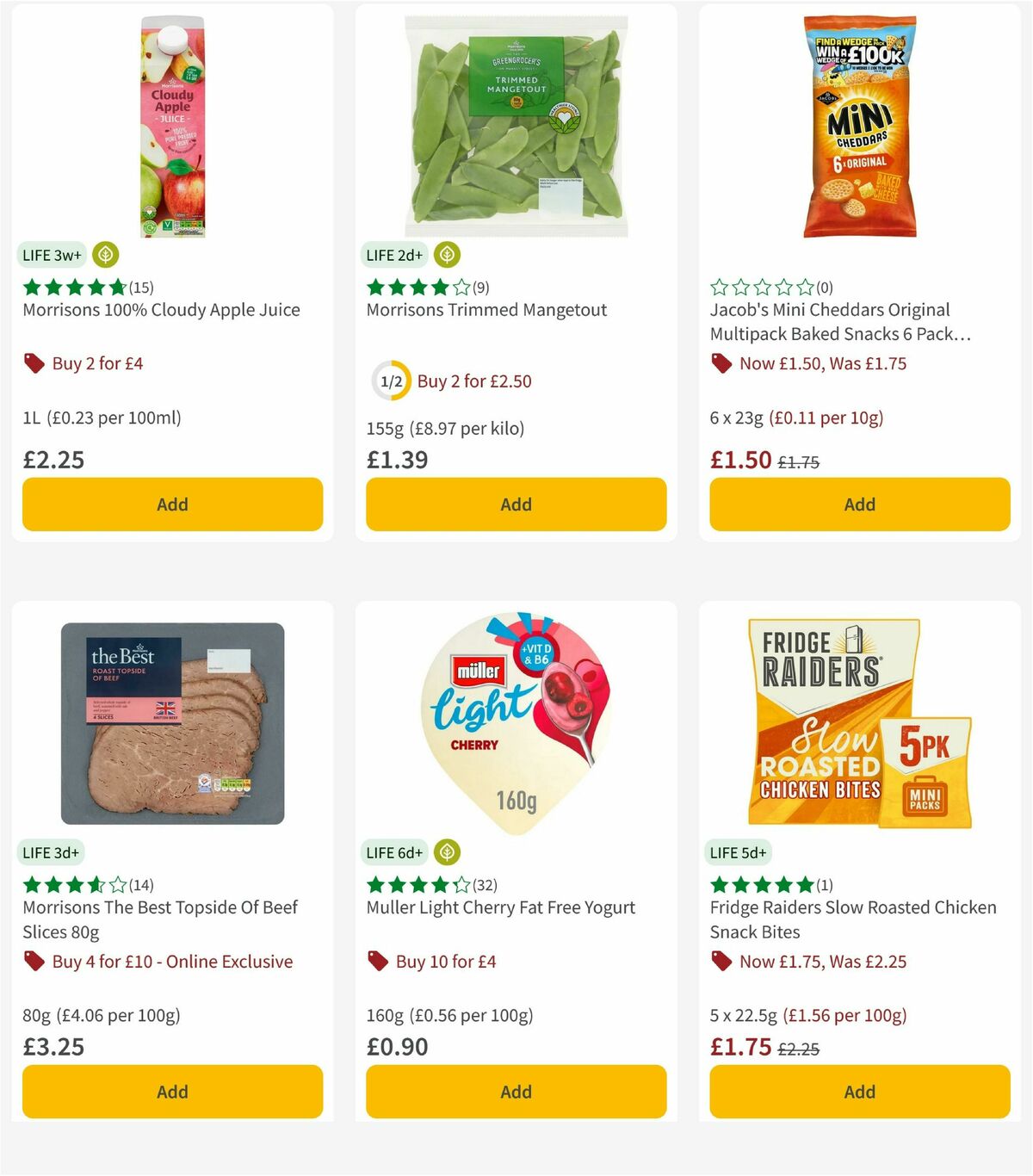
Task: Click the empty star rating on Jacob's Mini Cheddars
Action: click(761, 288)
